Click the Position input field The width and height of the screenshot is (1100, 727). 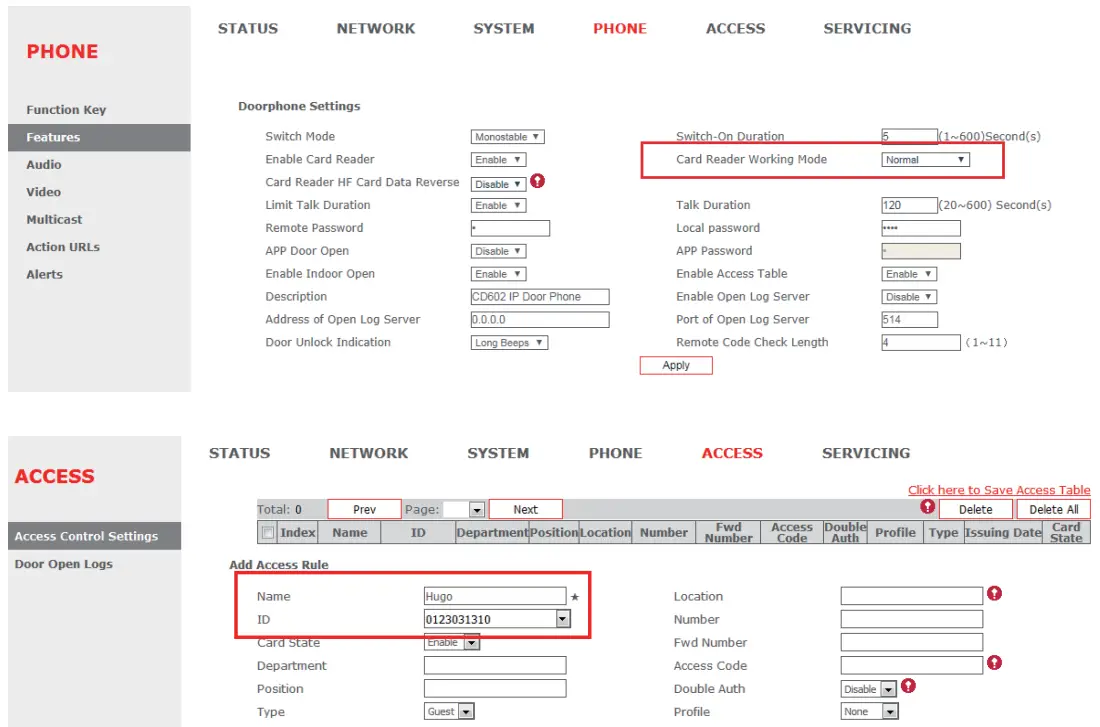495,688
